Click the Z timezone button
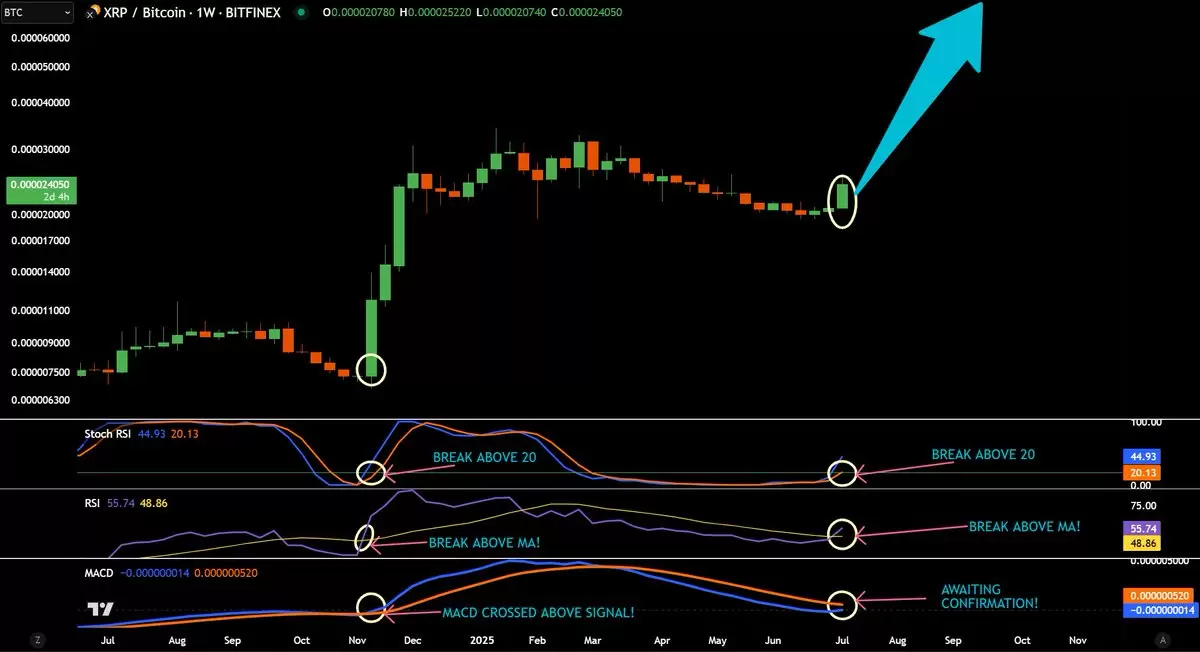This screenshot has width=1200, height=652. (x=37, y=639)
